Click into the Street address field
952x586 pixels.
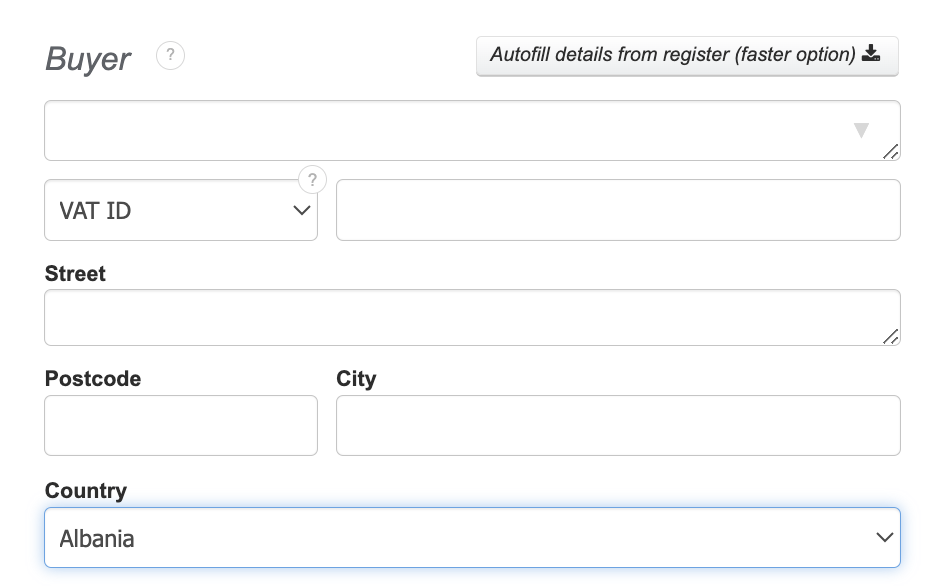(x=460, y=318)
